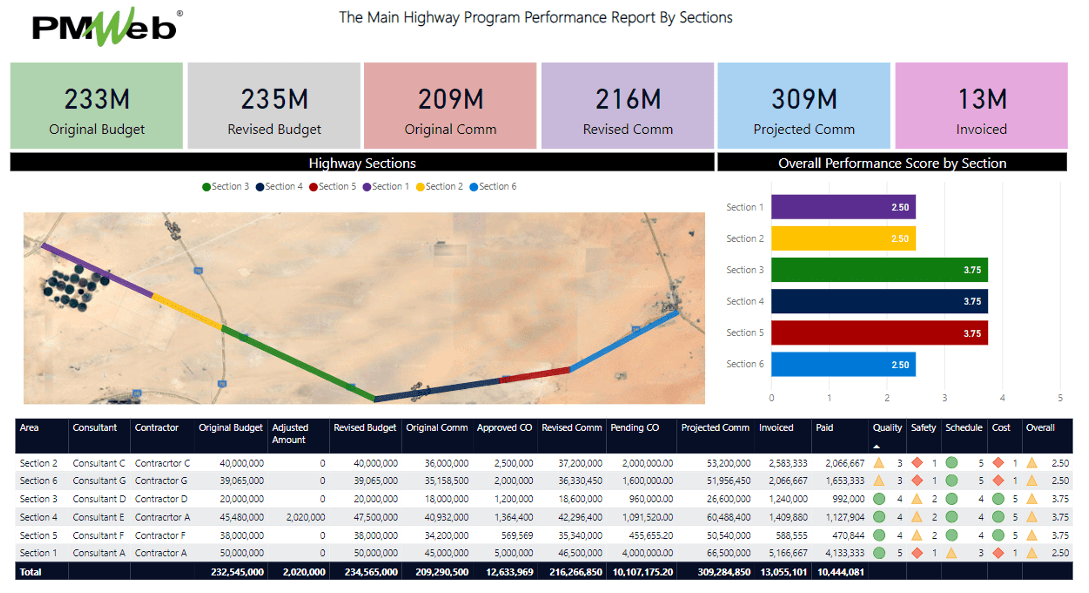Click the yellow Cost triangle for Section 4

[998, 517]
